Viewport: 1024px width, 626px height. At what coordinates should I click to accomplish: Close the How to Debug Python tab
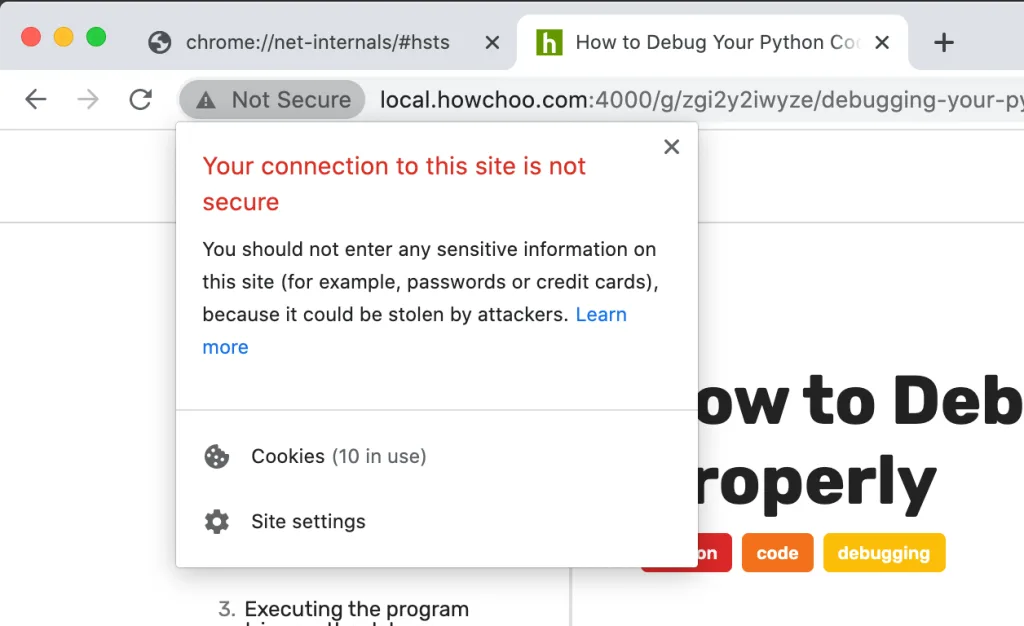click(882, 42)
